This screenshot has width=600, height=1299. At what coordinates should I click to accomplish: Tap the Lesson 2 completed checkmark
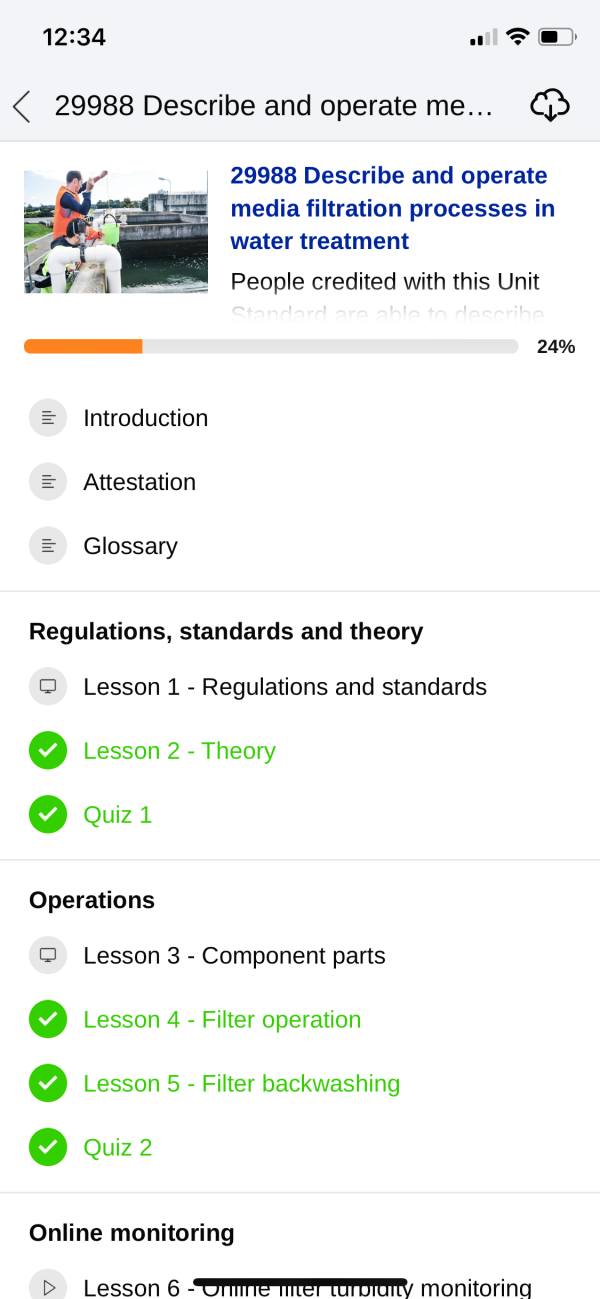tap(48, 751)
